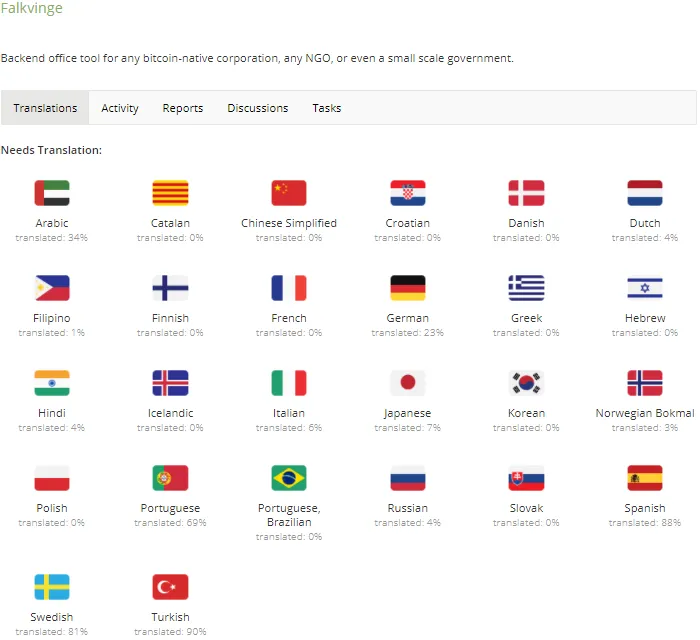Open the Arabic language link
700x640 pixels.
click(x=52, y=223)
